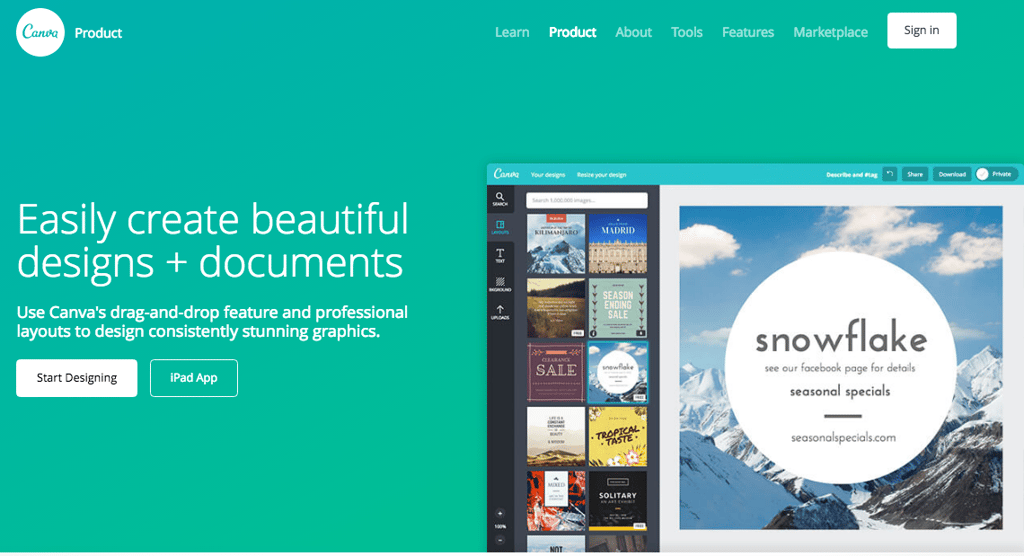Open the Features navigation item
Screen dimensions: 1024x556
[748, 32]
